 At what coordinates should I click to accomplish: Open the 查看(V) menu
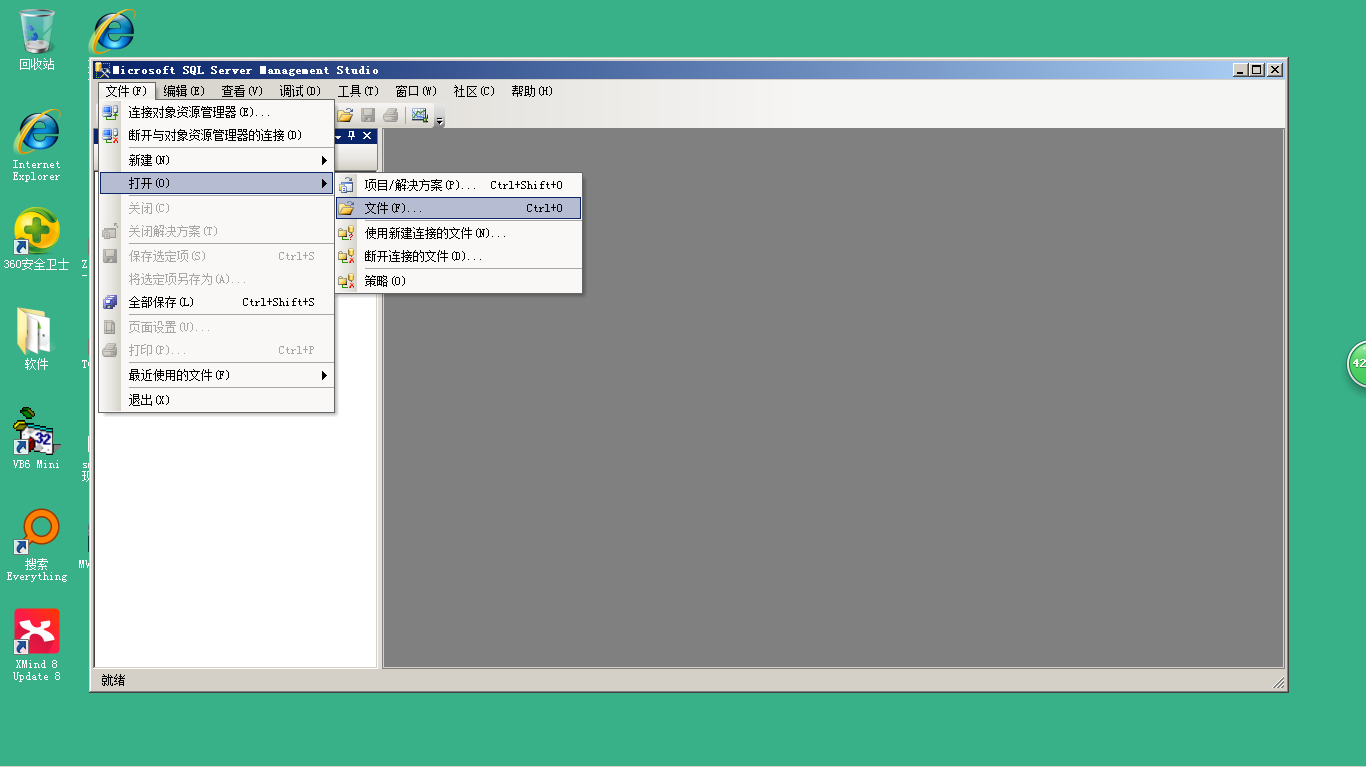tap(242, 91)
